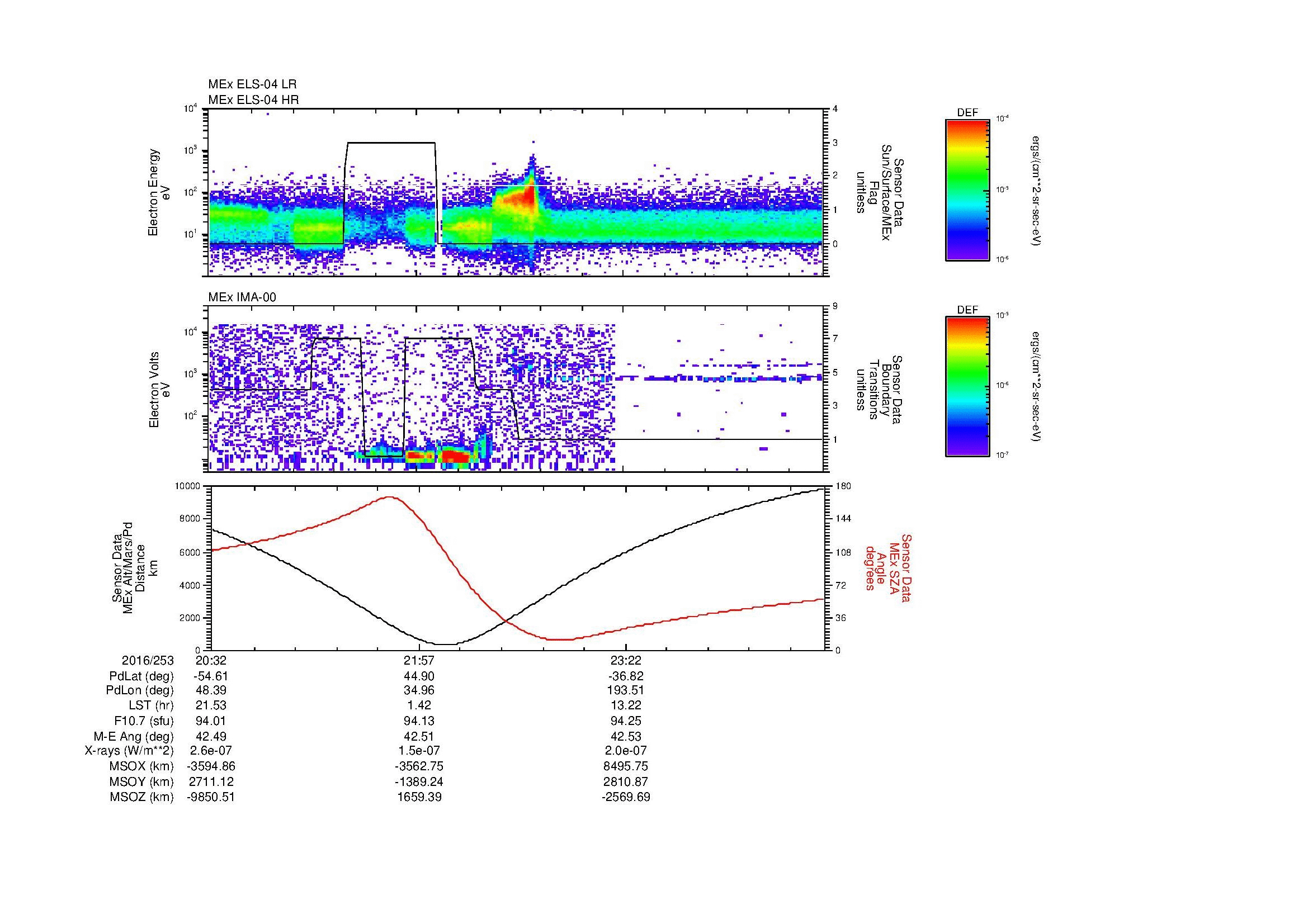Select the 'MSOX (km)' row label
The image size is (1308, 924).
coord(141,766)
